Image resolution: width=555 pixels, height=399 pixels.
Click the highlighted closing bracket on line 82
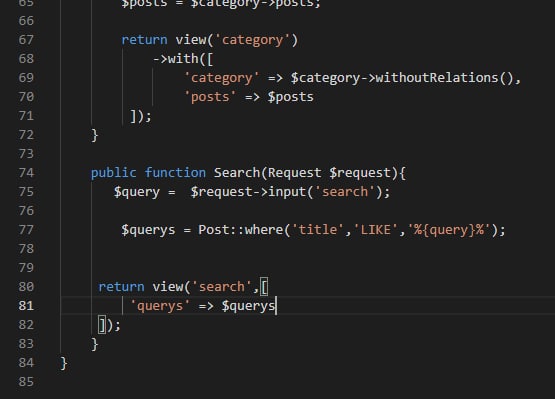pyautogui.click(x=102, y=325)
